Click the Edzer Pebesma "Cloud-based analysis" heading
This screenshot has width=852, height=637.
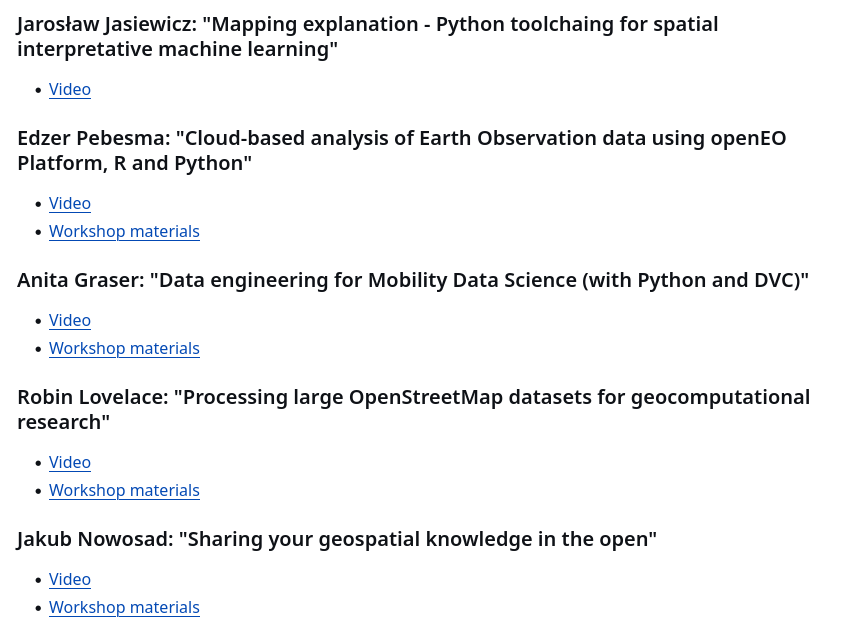click(x=402, y=151)
